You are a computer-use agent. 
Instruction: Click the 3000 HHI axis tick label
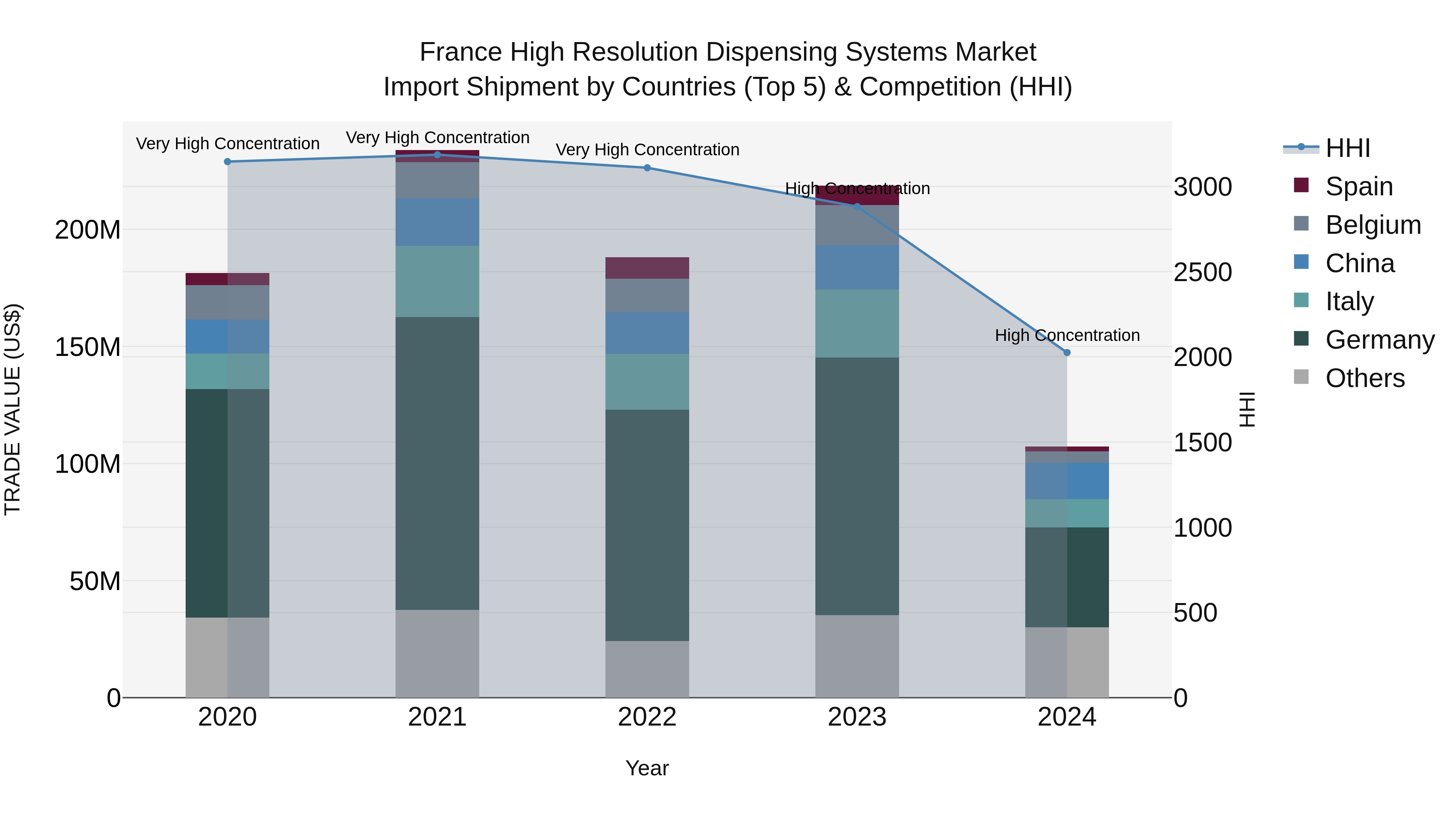1203,187
